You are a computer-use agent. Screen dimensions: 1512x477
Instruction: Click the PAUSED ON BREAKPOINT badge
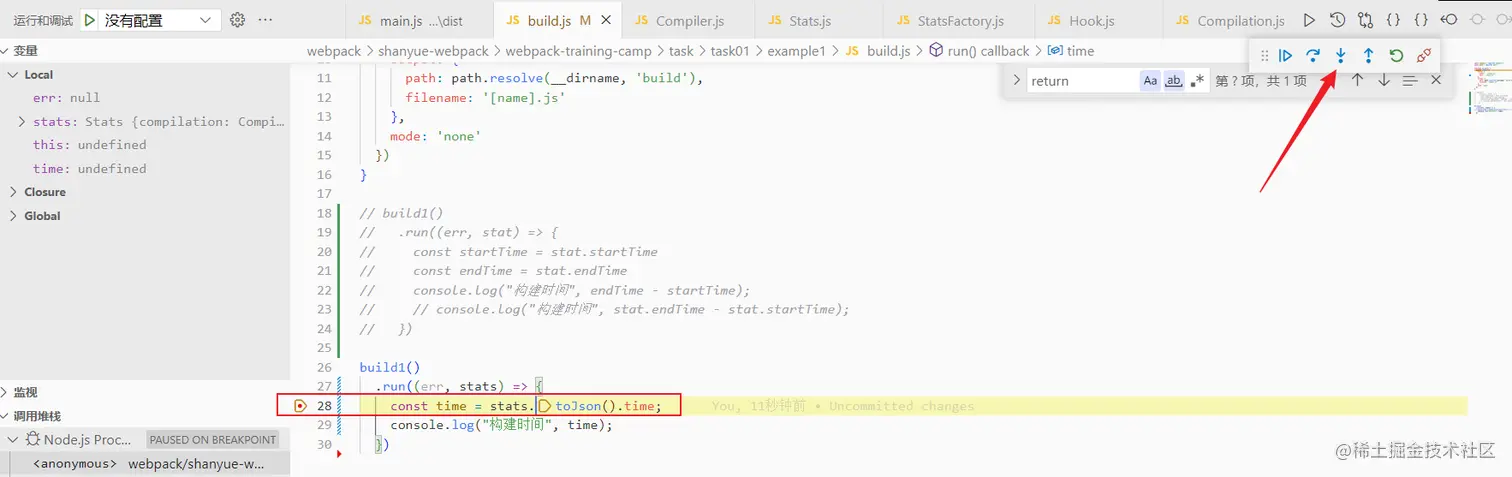(211, 439)
